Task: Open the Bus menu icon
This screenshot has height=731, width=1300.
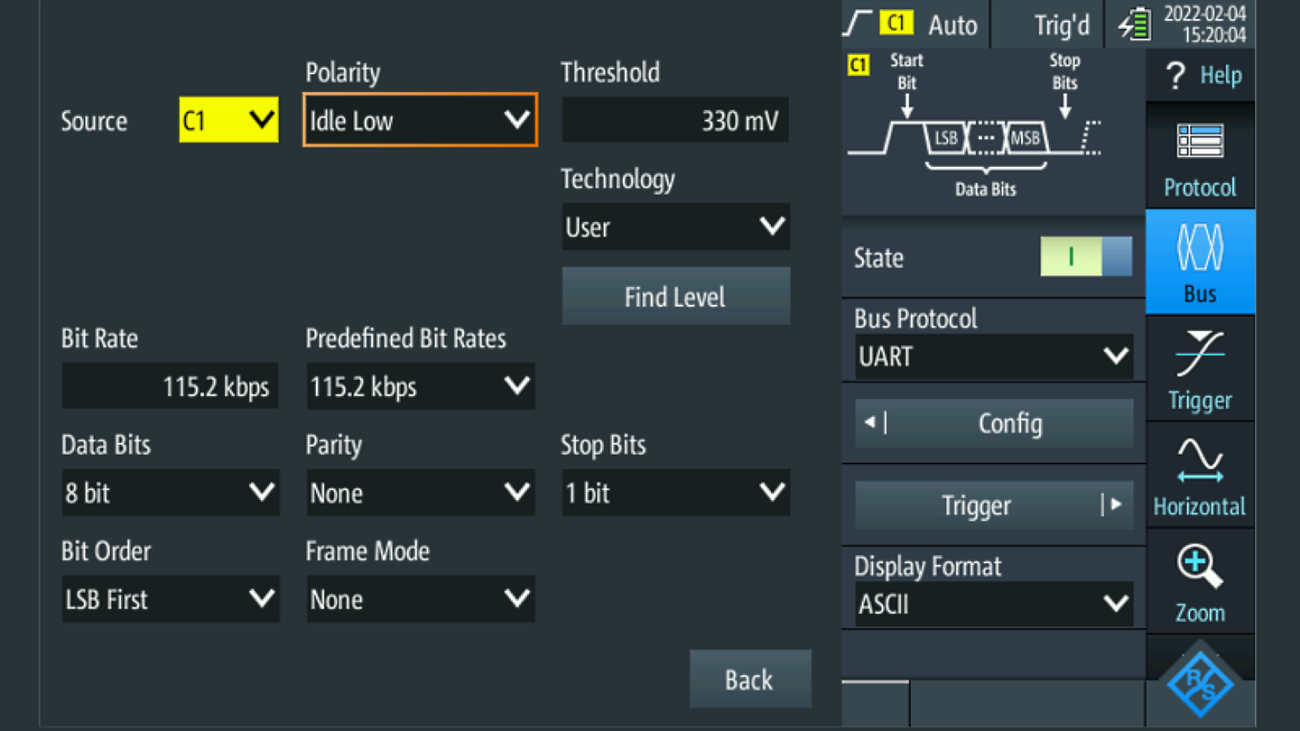Action: [1199, 249]
